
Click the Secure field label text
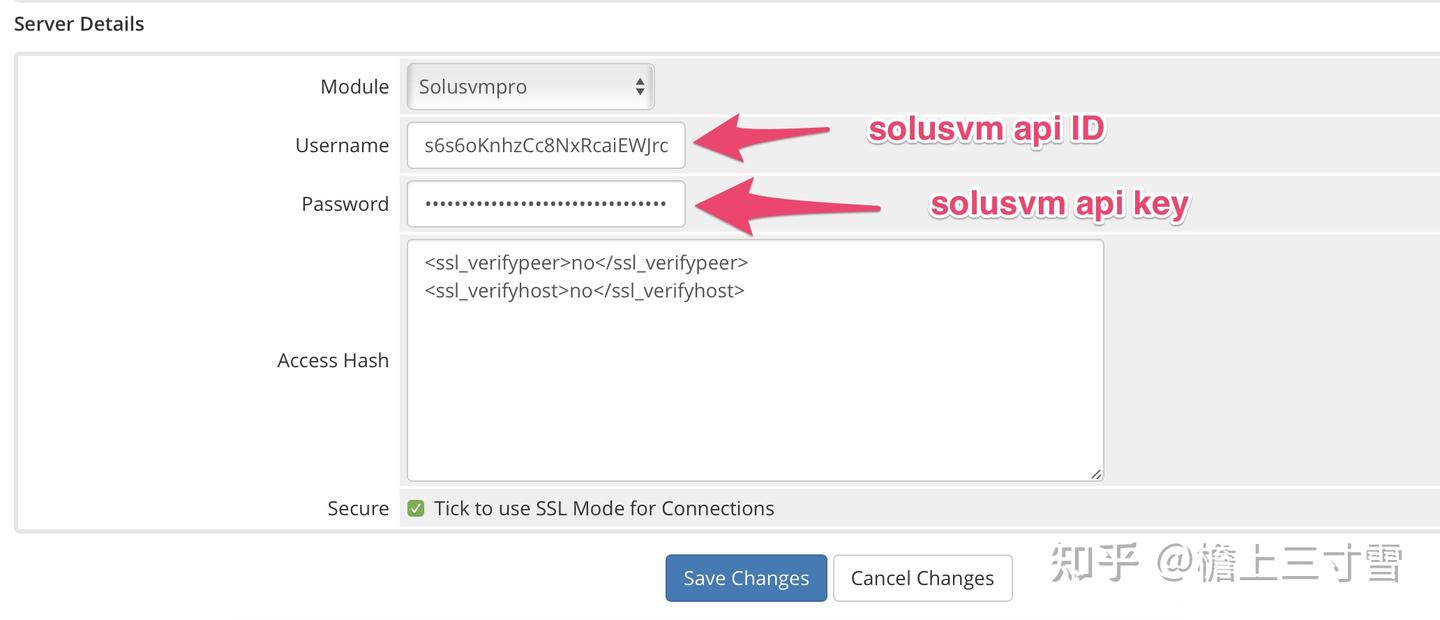click(x=358, y=508)
